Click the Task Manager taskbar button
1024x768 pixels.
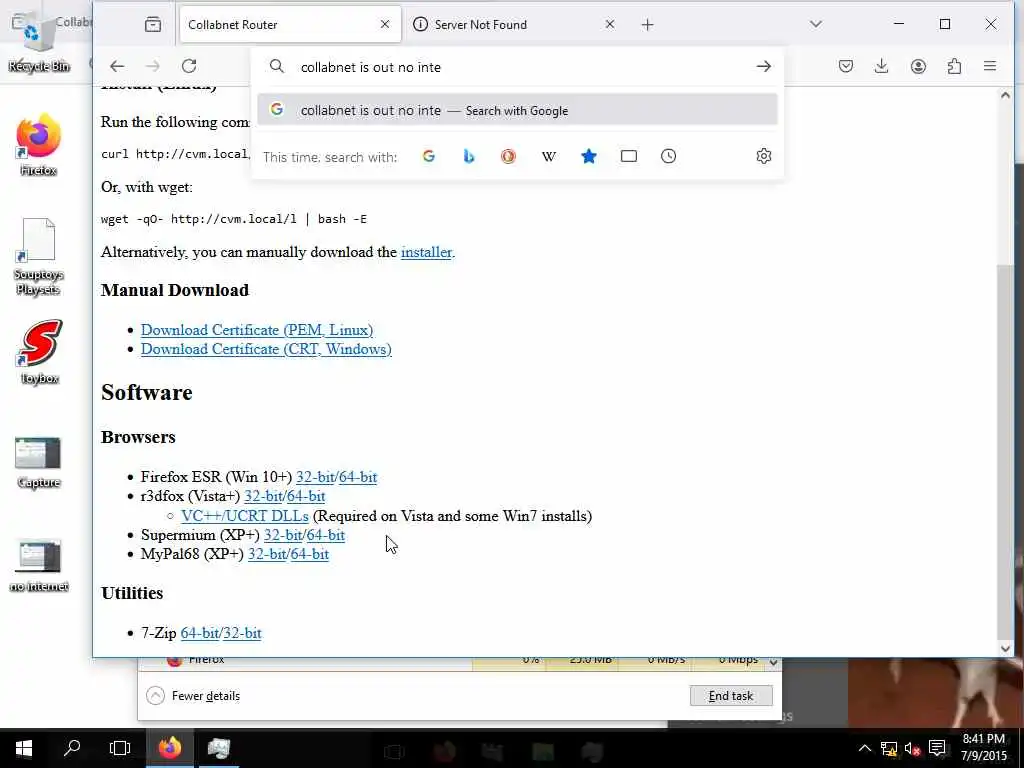click(x=219, y=748)
